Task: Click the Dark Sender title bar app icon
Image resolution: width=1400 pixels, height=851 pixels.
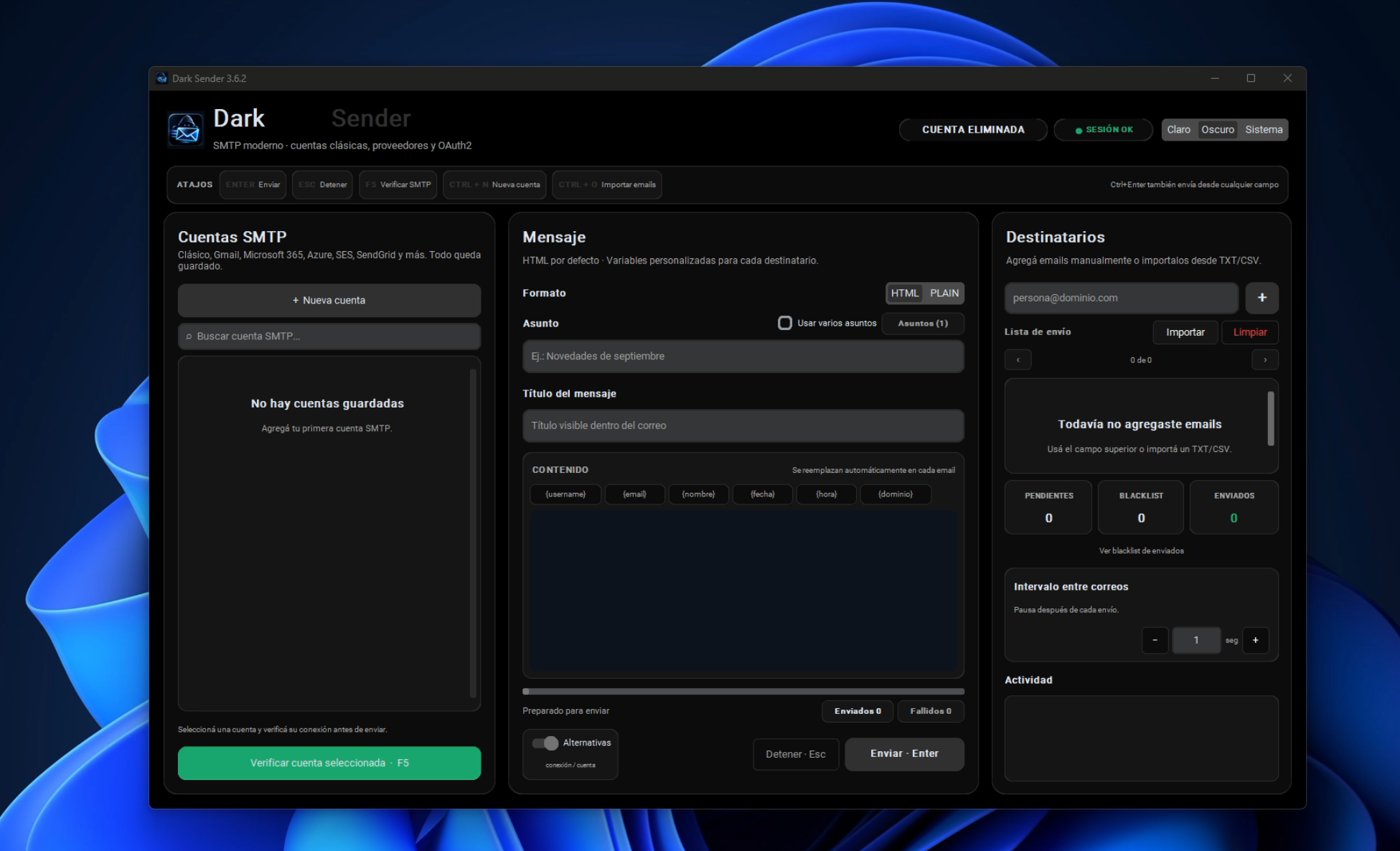Action: coord(162,78)
